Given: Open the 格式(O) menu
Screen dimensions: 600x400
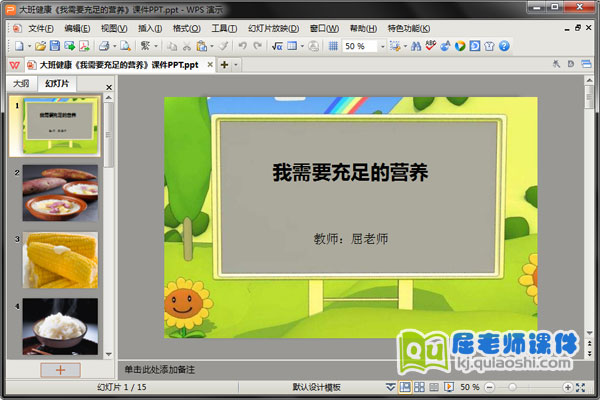Looking at the screenshot, I should click(x=187, y=28).
